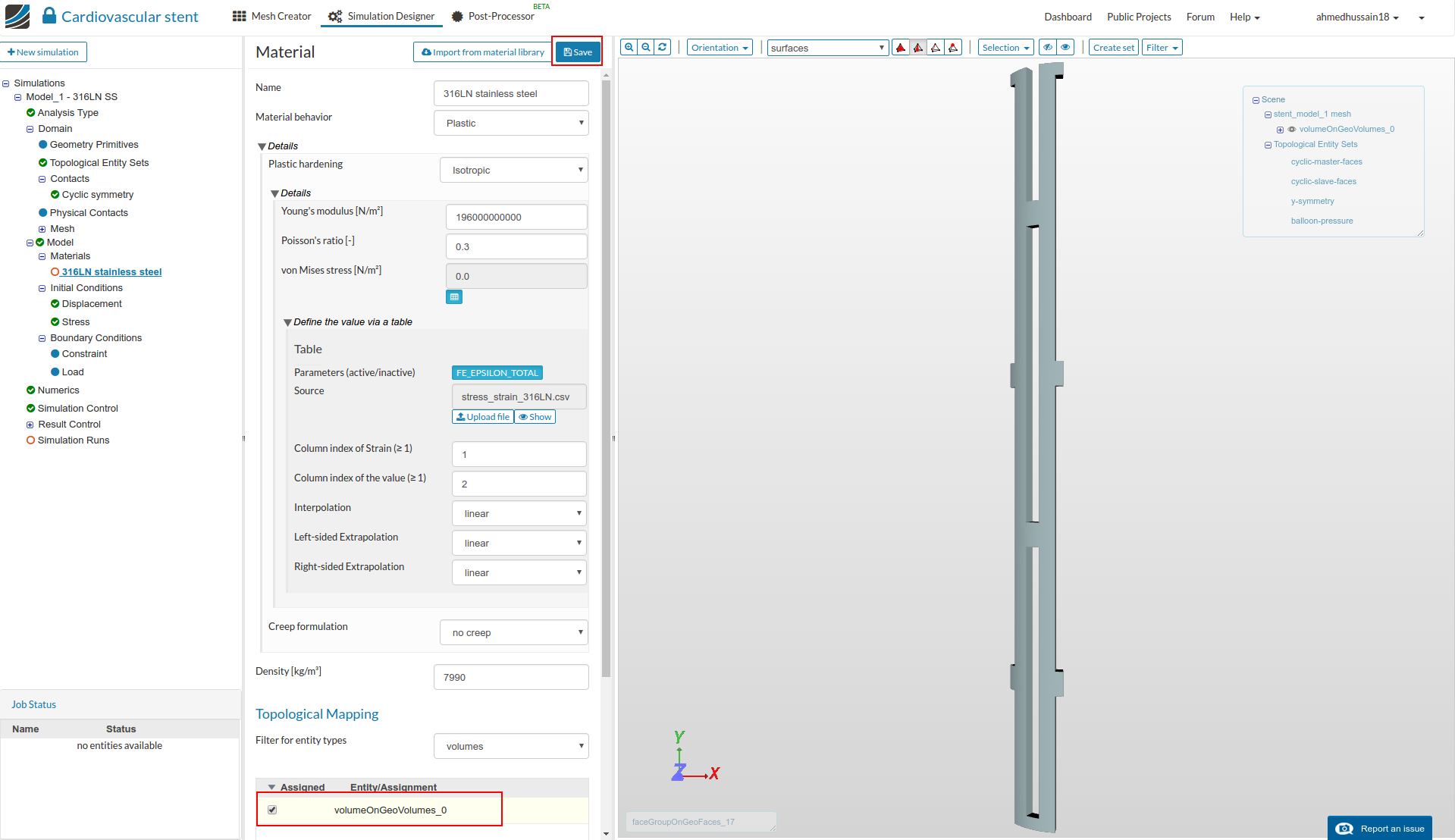Click the Physical Contacts blue status icon
1455x840 pixels.
tap(43, 213)
